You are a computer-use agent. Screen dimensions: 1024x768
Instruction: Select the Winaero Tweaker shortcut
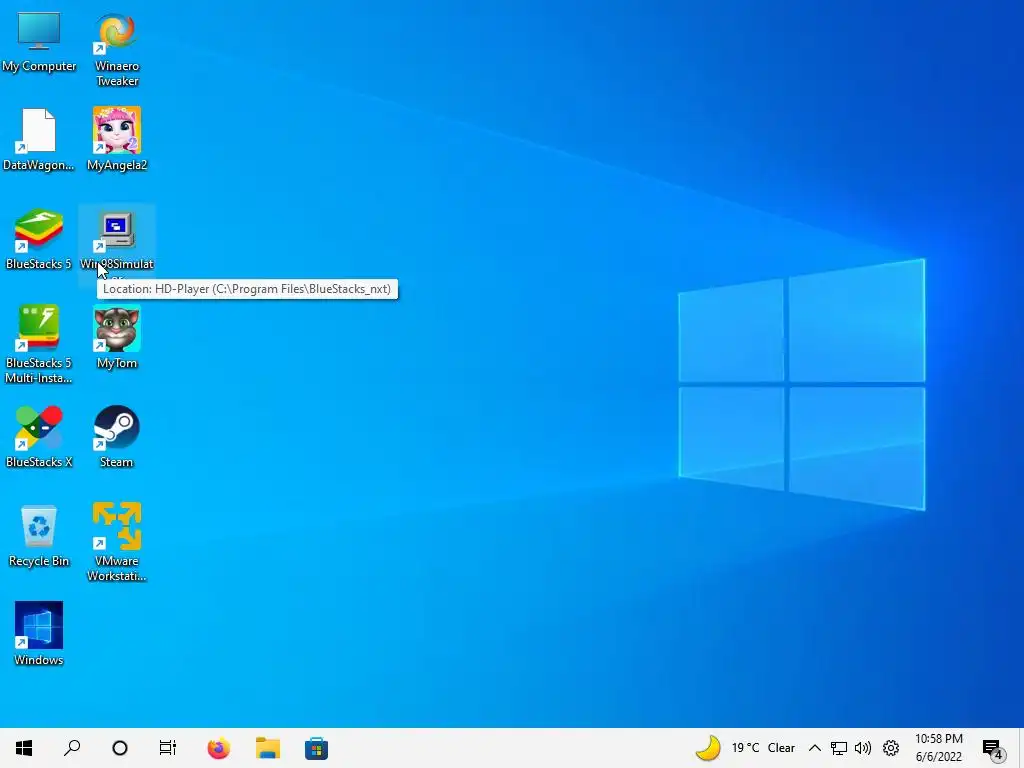click(x=117, y=50)
